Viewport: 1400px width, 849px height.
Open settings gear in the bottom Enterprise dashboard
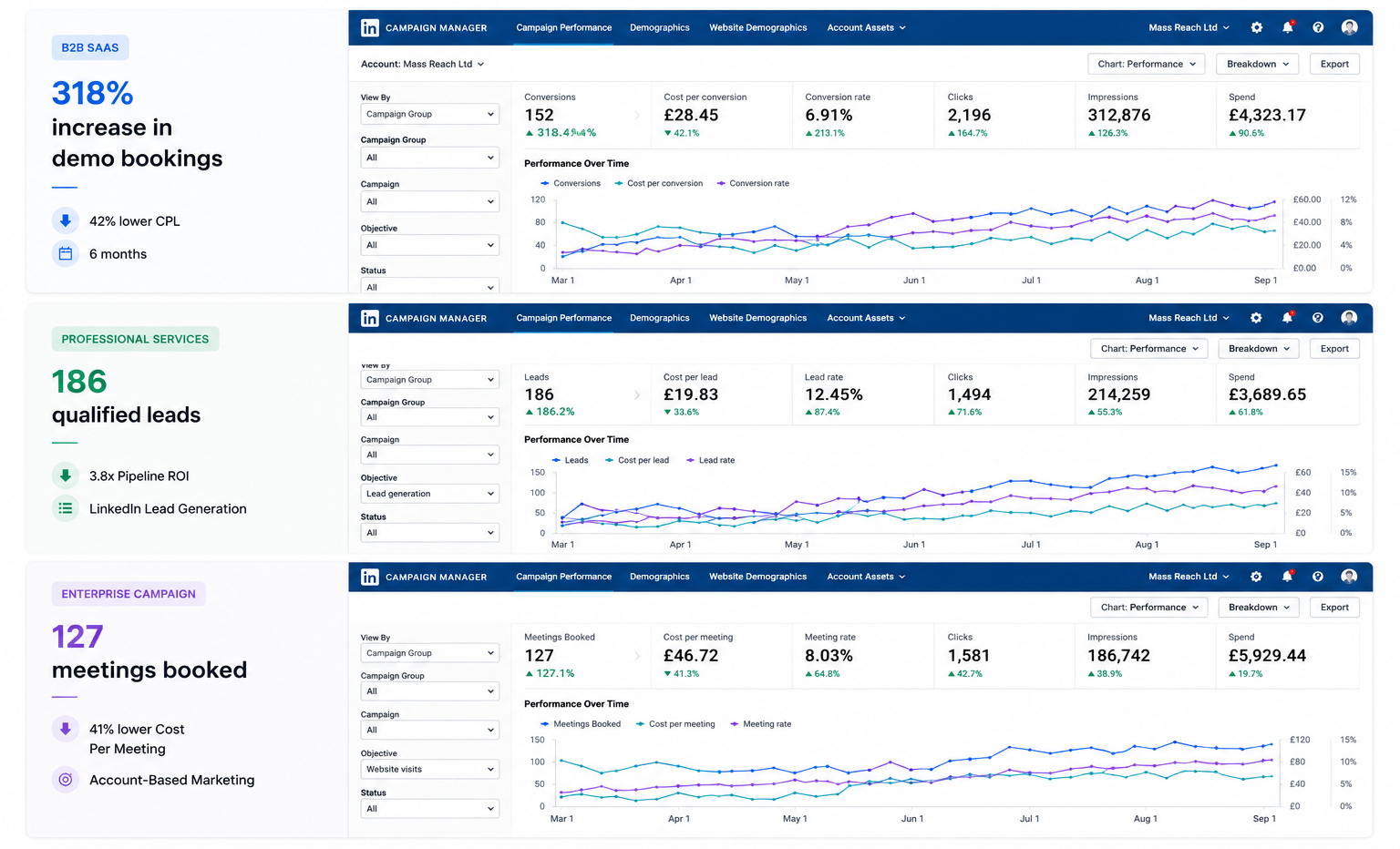coord(1256,577)
